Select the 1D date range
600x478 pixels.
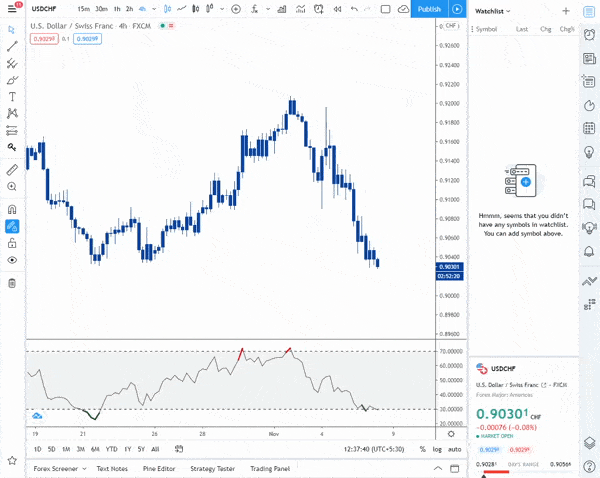click(38, 449)
